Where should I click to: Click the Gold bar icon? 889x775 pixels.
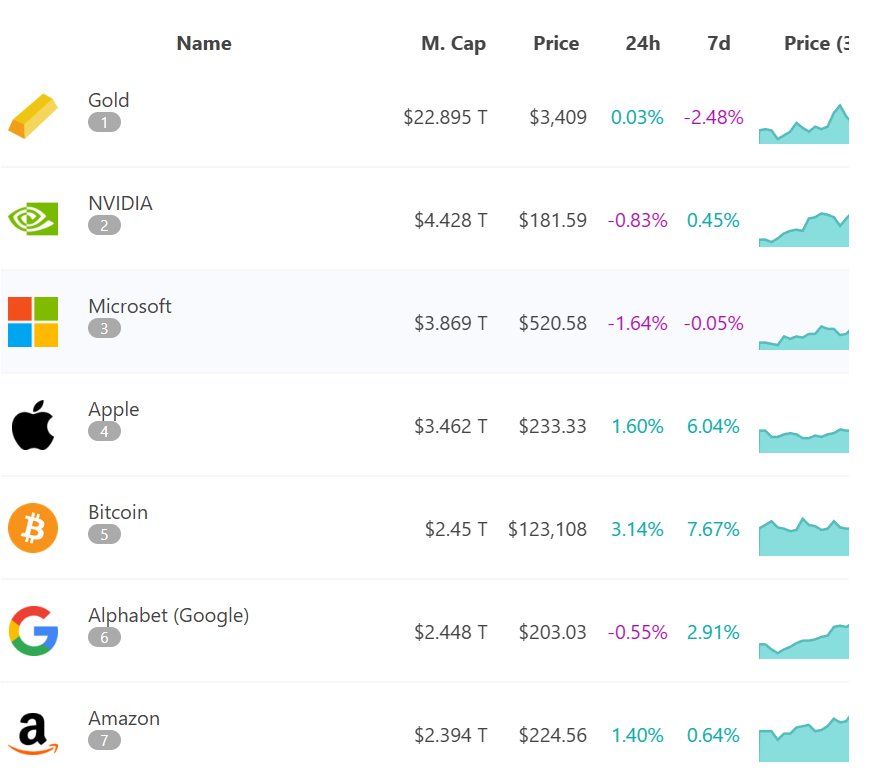33,116
